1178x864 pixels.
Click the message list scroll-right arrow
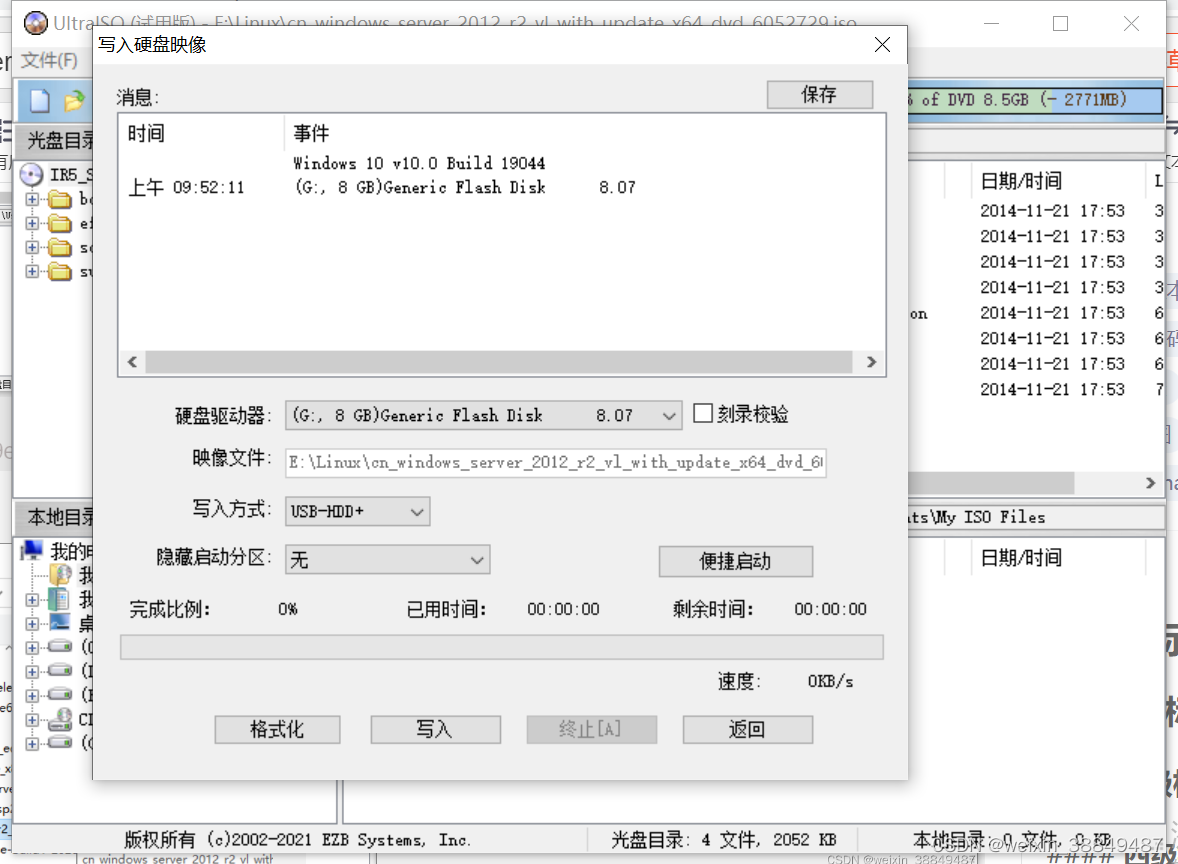pyautogui.click(x=871, y=362)
